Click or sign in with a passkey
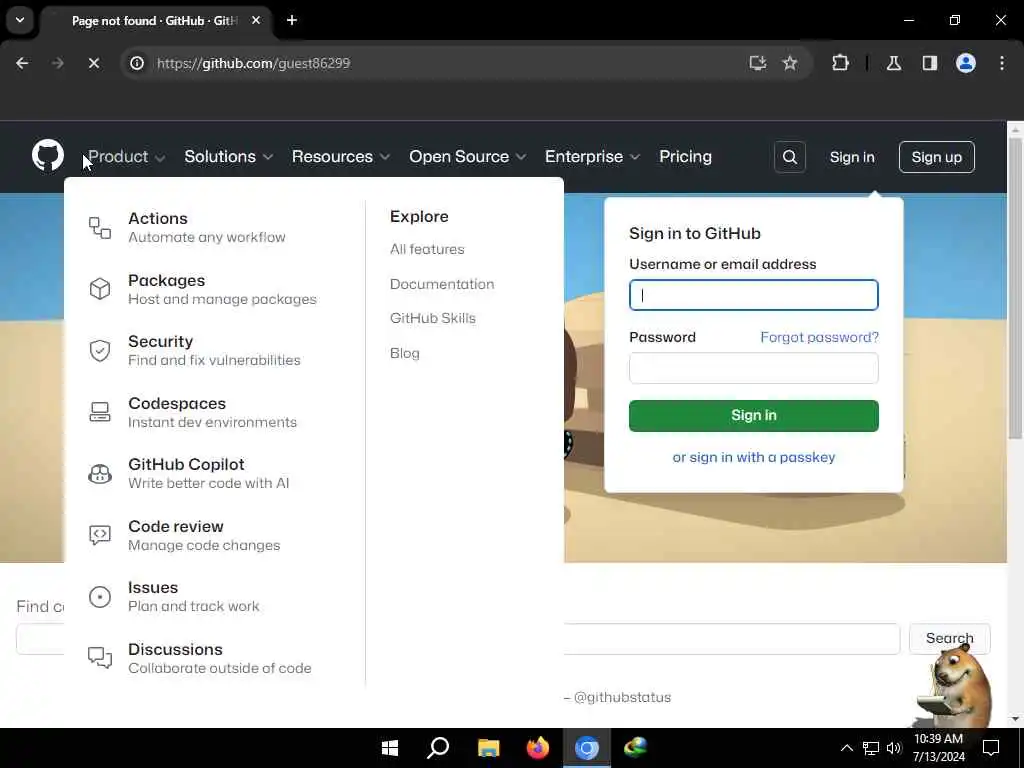Image resolution: width=1024 pixels, height=768 pixels. pyautogui.click(x=754, y=457)
